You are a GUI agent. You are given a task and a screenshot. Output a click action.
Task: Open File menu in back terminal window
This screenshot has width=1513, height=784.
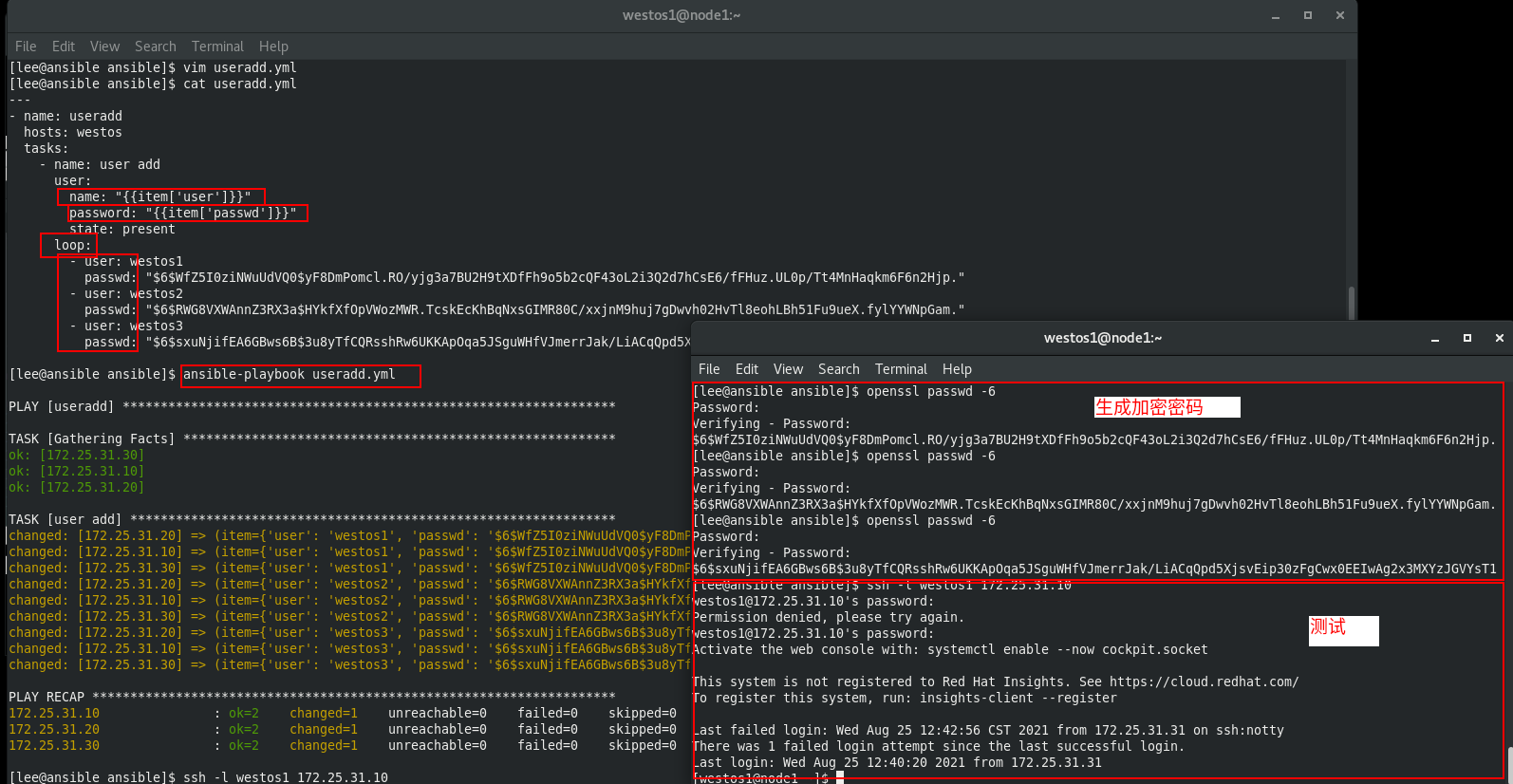(x=26, y=47)
